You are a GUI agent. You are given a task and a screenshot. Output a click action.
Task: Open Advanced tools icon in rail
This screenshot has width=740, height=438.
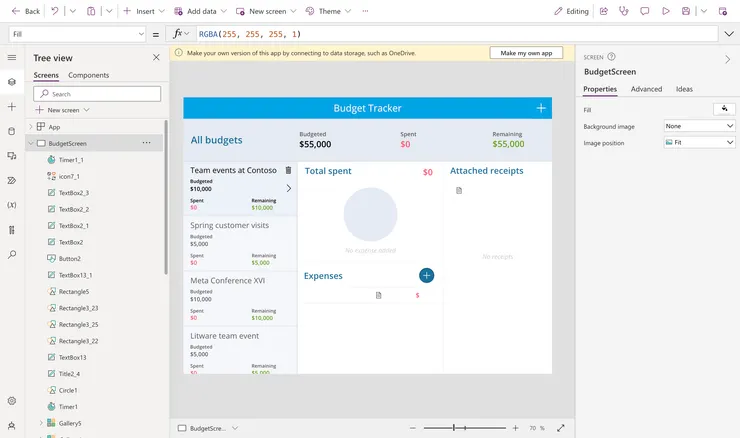point(12,230)
